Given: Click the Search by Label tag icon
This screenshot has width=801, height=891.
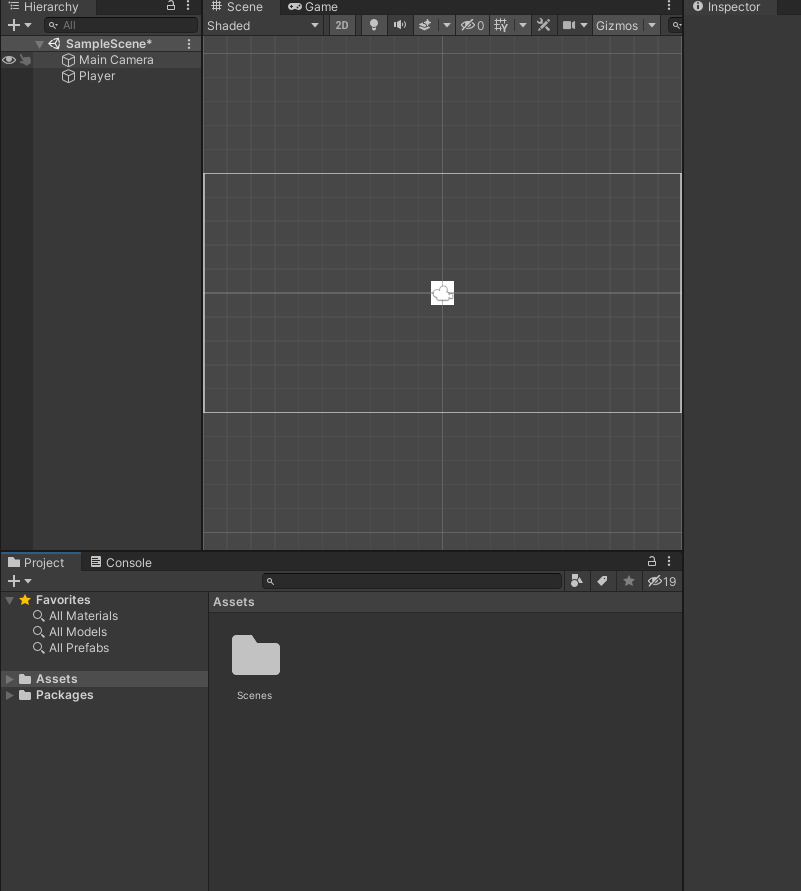Looking at the screenshot, I should 602,581.
